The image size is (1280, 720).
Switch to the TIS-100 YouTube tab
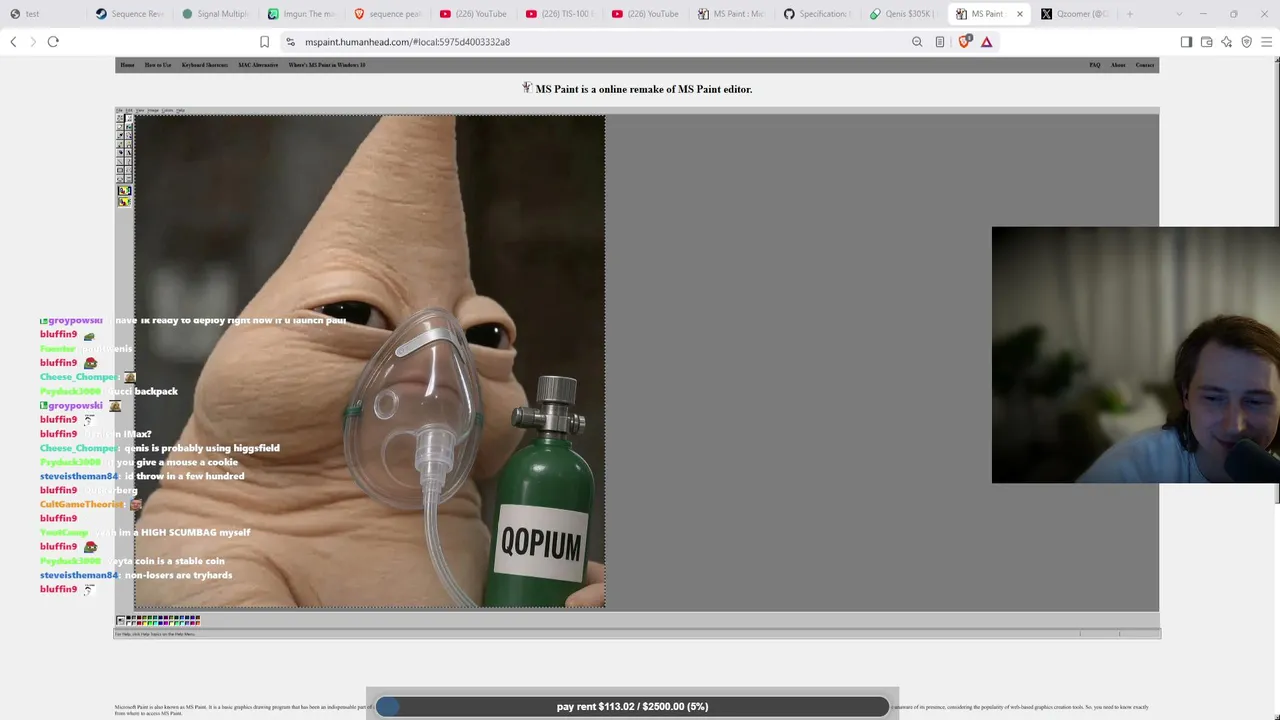point(559,14)
